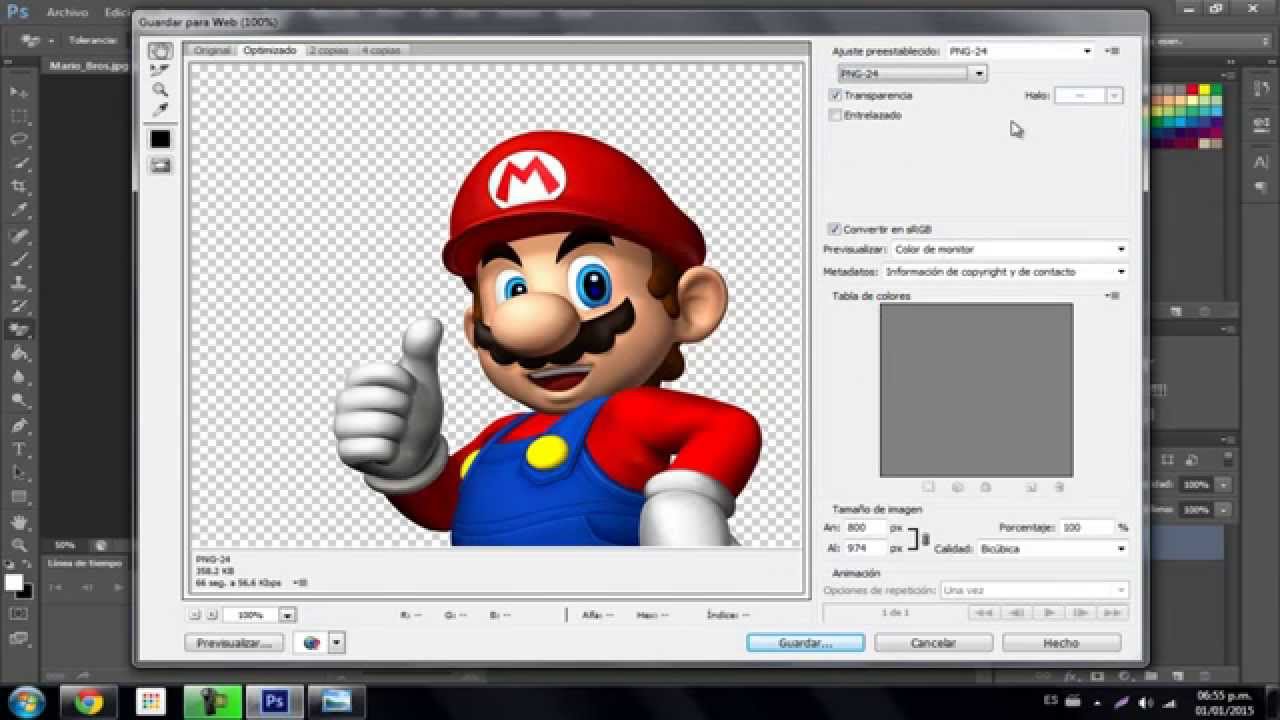Select the Dodge tool
Viewport: 1280px width, 720px height.
tap(19, 401)
